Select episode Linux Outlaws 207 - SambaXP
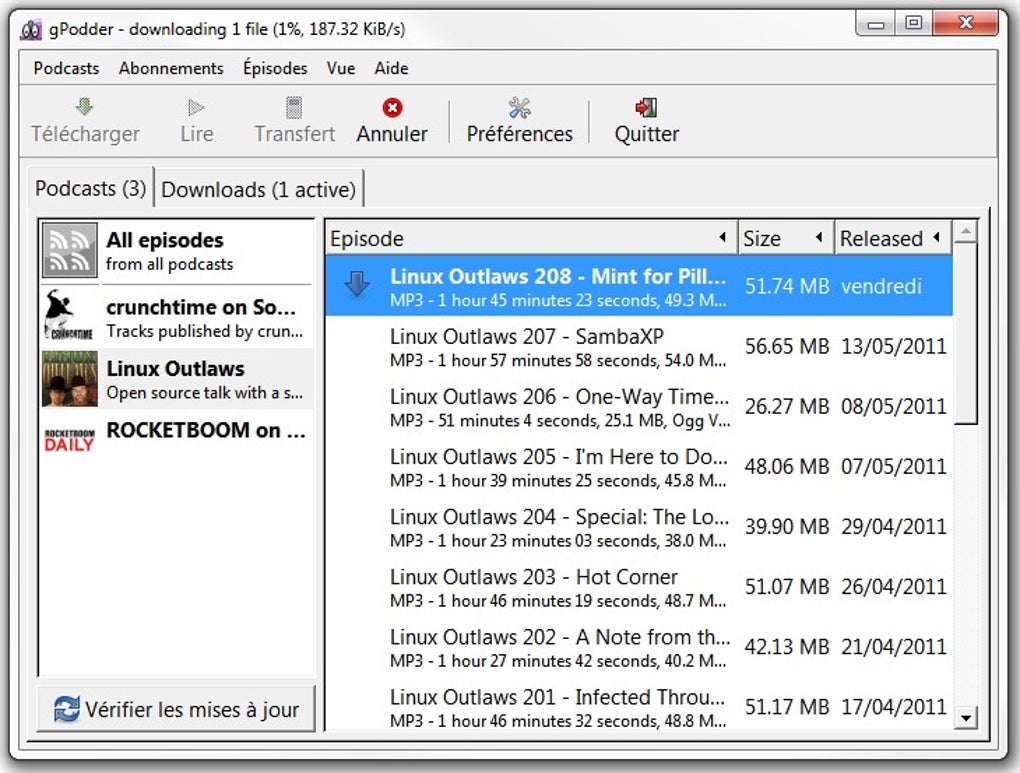 click(639, 347)
